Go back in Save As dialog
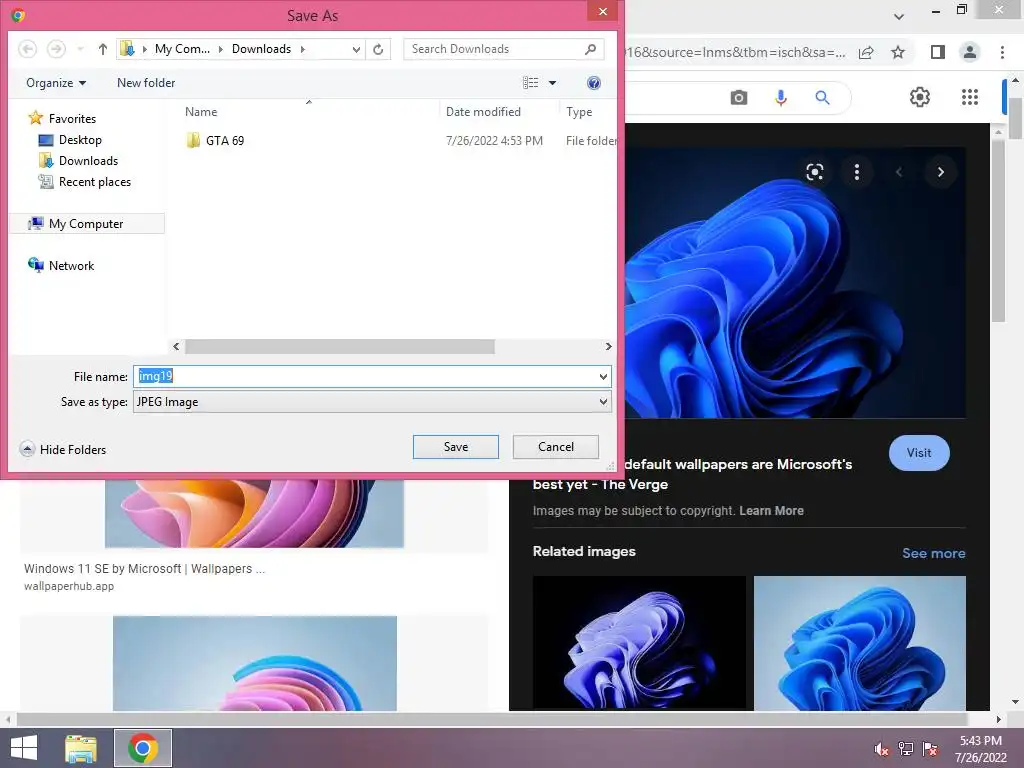Screen dimensions: 1024x768 click(x=27, y=49)
